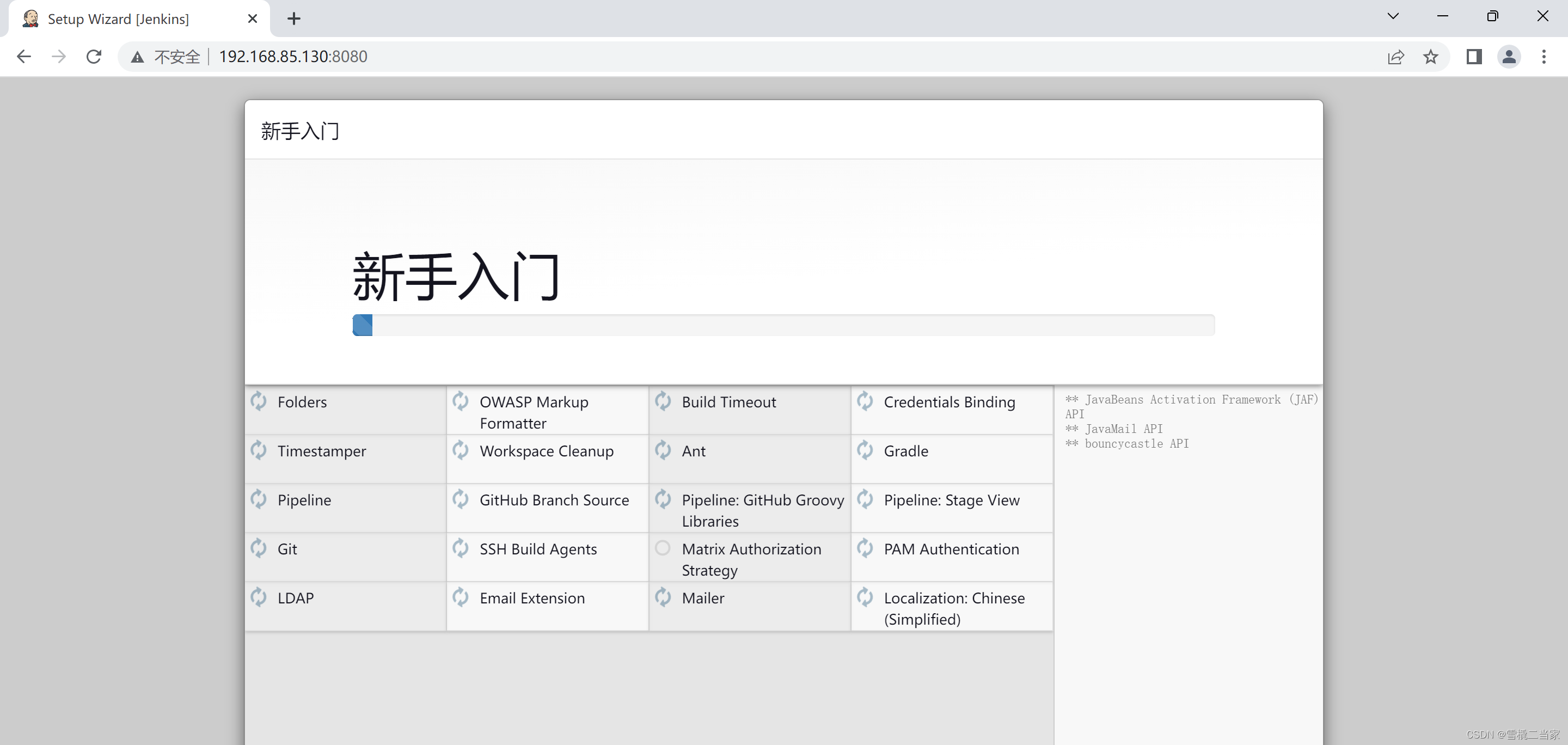Click the OWASP Markup Formatter spinner icon
The image size is (1568, 745).
pyautogui.click(x=461, y=401)
